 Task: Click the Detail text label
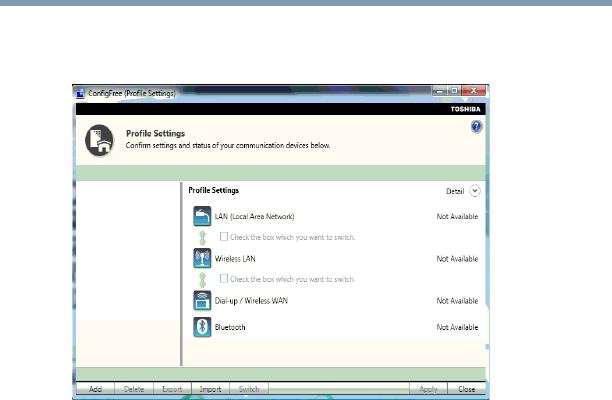point(455,191)
